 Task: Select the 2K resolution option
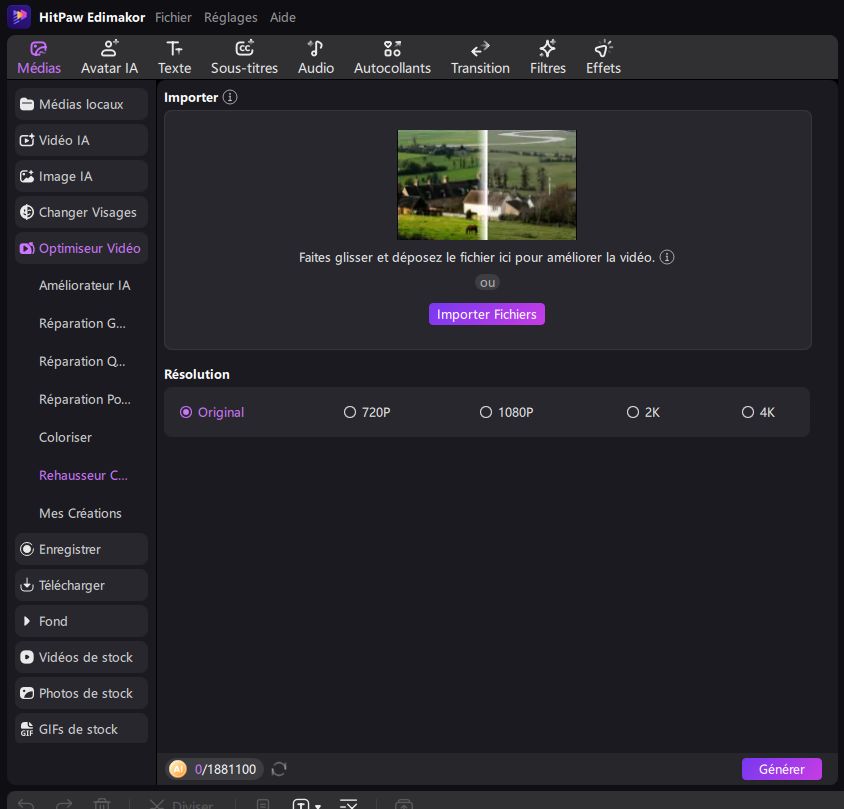(x=643, y=412)
